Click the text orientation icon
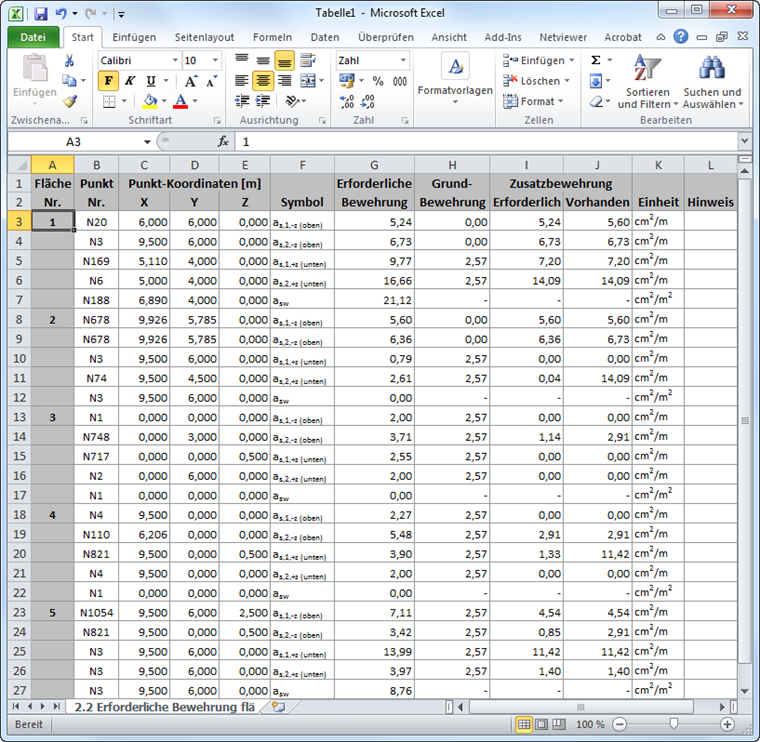The image size is (760, 742). coord(292,101)
